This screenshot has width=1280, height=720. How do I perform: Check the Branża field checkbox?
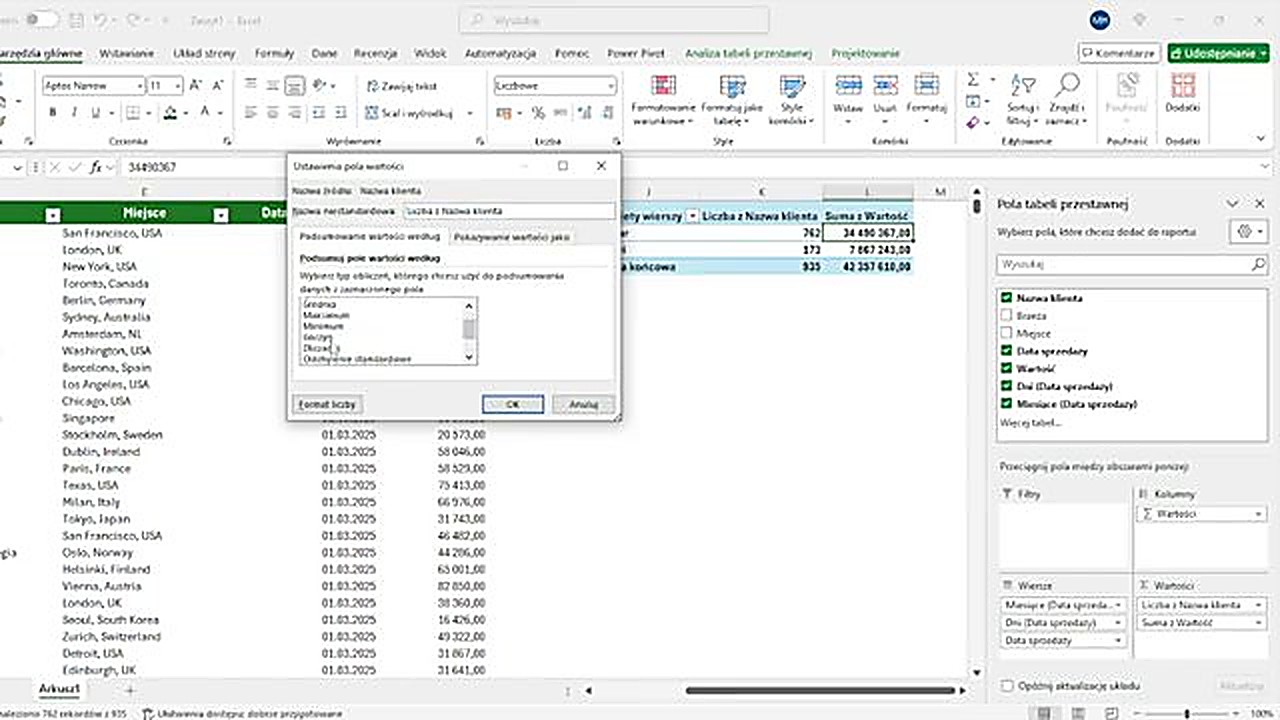tap(1006, 316)
